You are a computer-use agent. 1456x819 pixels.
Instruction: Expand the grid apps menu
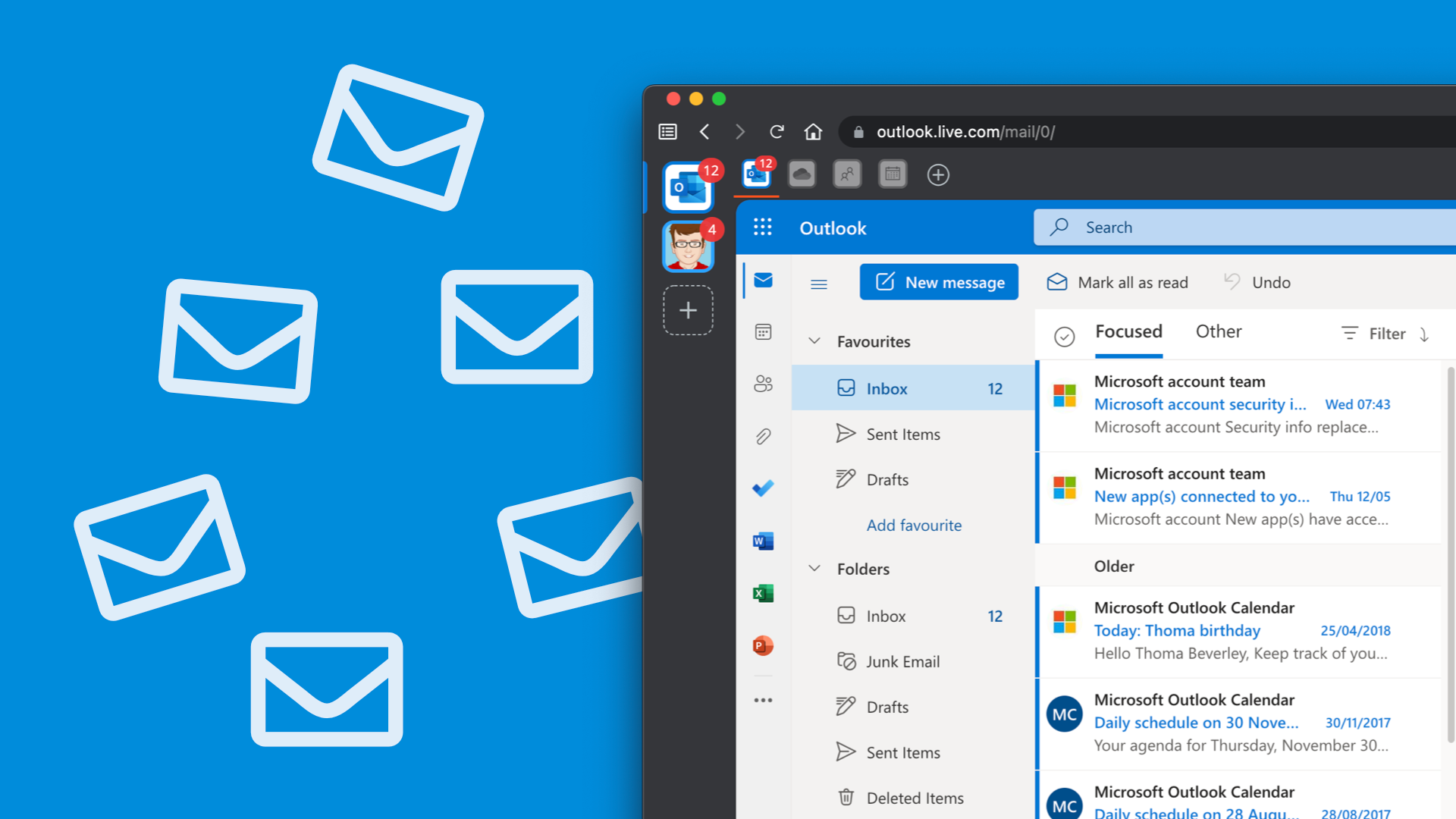pyautogui.click(x=761, y=225)
